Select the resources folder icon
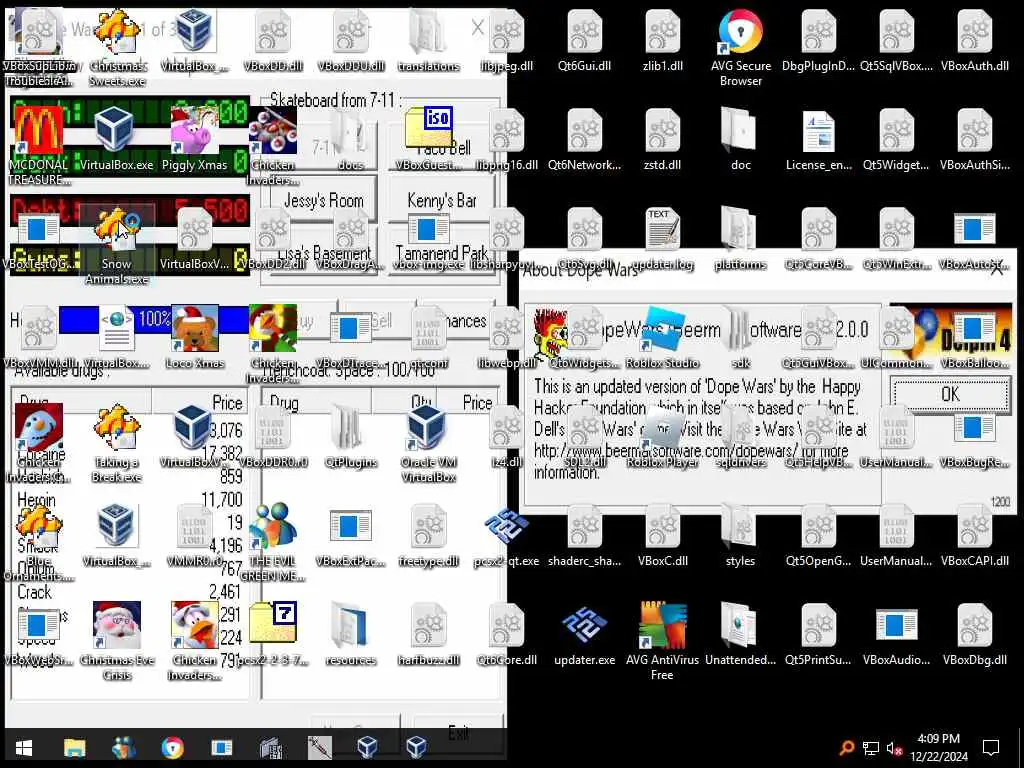The width and height of the screenshot is (1024, 768). [351, 633]
